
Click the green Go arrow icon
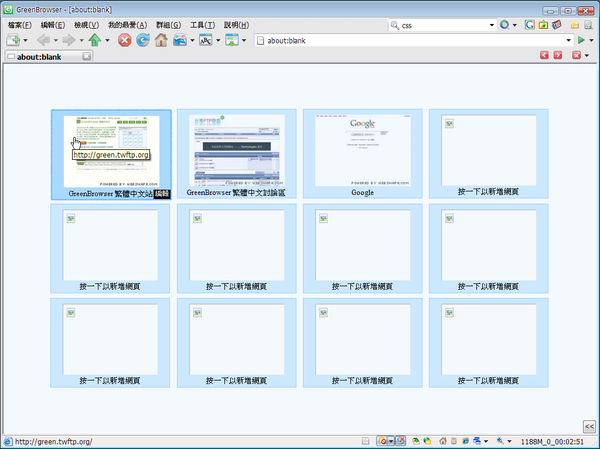tap(581, 40)
